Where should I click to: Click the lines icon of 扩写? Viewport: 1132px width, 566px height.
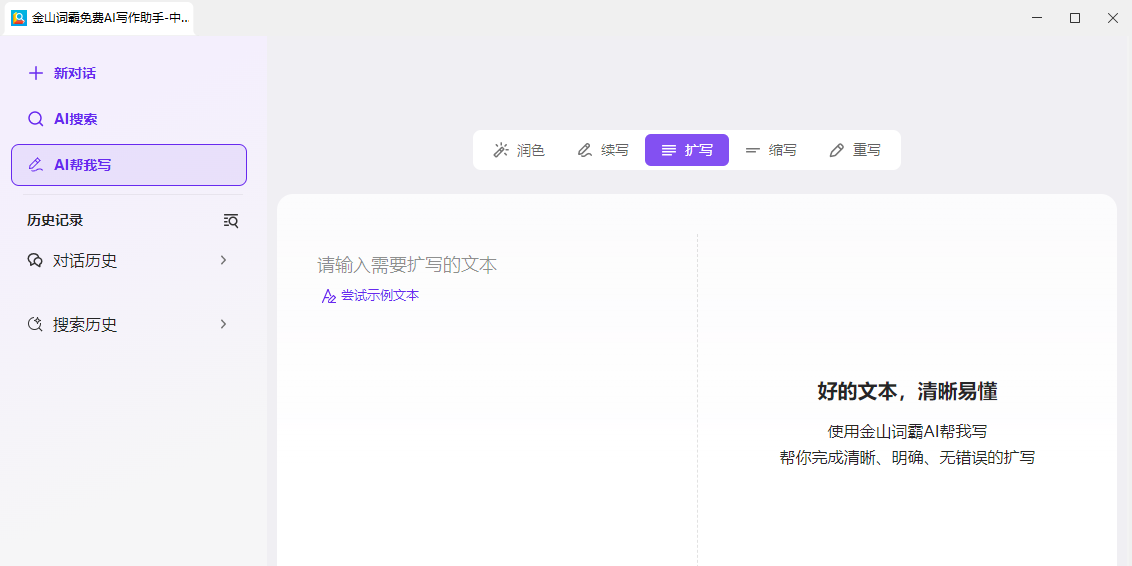pos(669,150)
